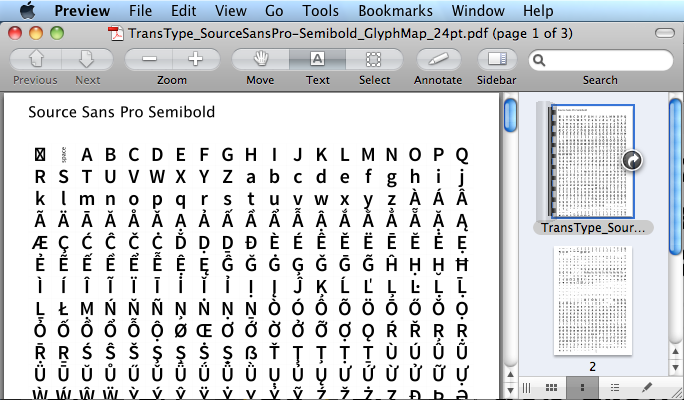Switch sidebar to contact sheet grid view
Viewport: 684px width, 400px height.
pos(551,387)
